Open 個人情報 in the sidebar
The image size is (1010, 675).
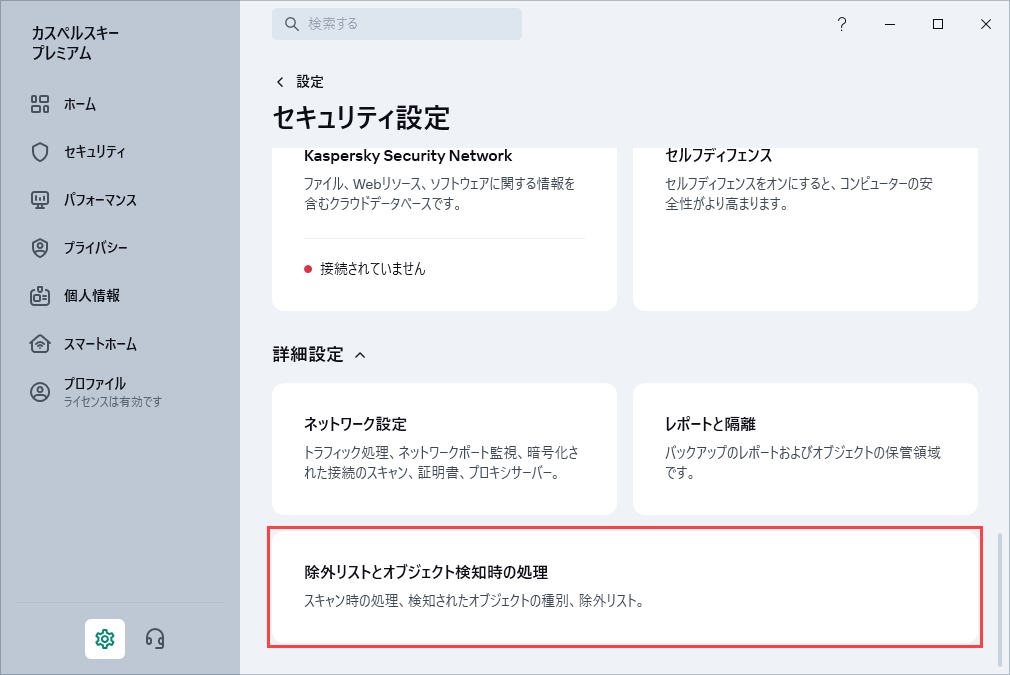point(91,296)
